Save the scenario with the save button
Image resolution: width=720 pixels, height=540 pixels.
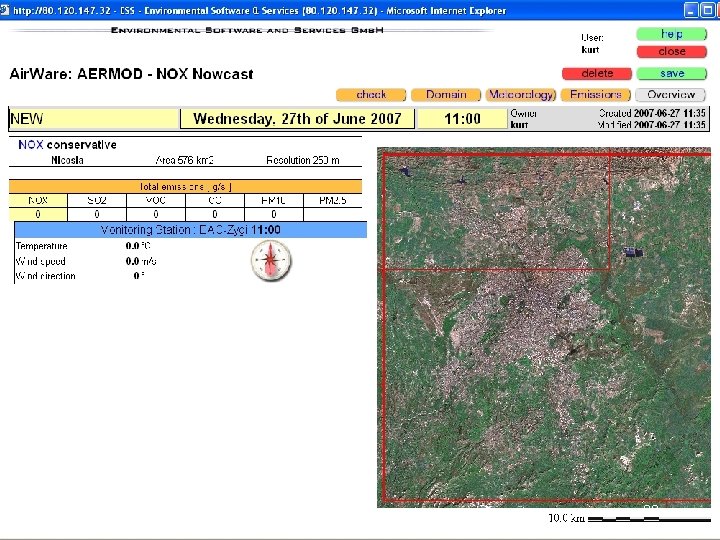coord(671,73)
